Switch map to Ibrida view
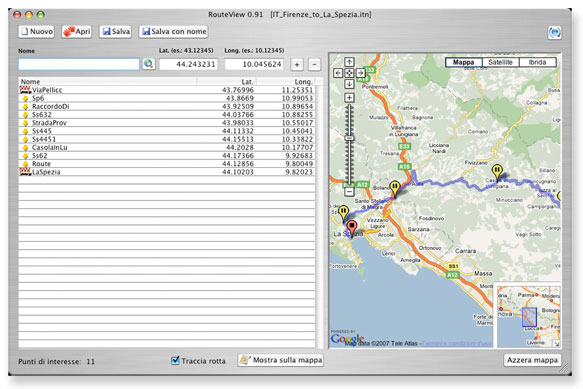 [538, 62]
